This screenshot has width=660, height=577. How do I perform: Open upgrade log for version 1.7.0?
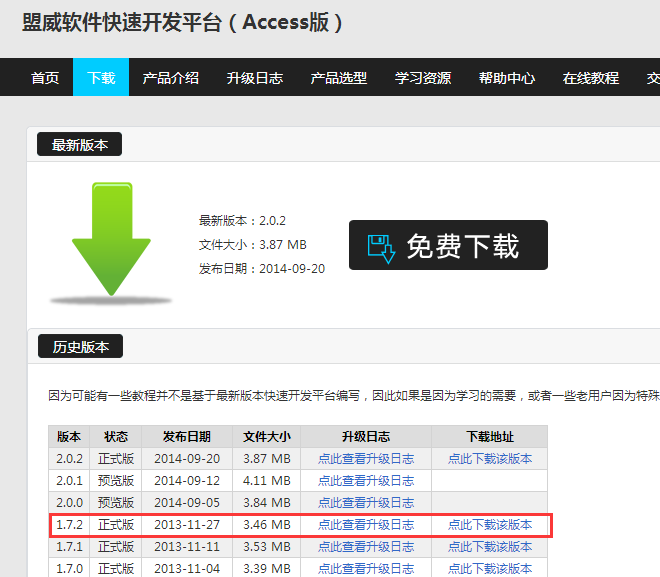click(366, 568)
